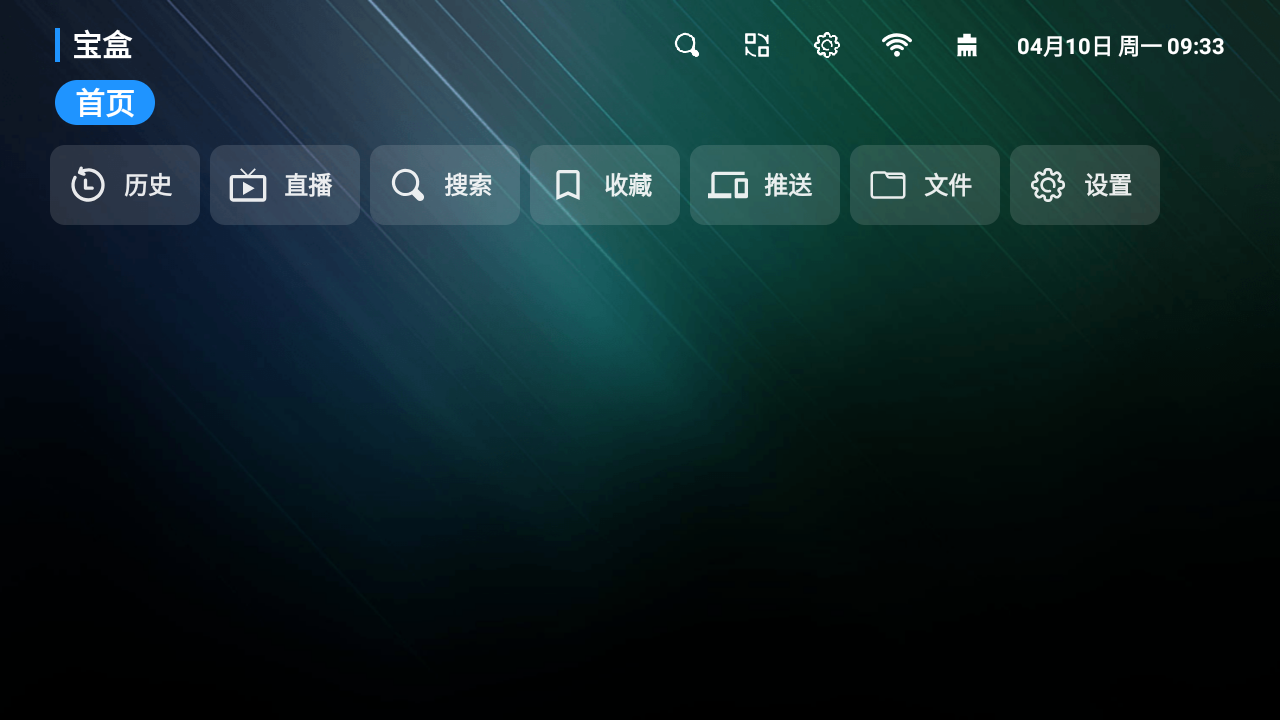Click the broom cache-clean icon
Viewport: 1280px width, 720px height.
[967, 45]
